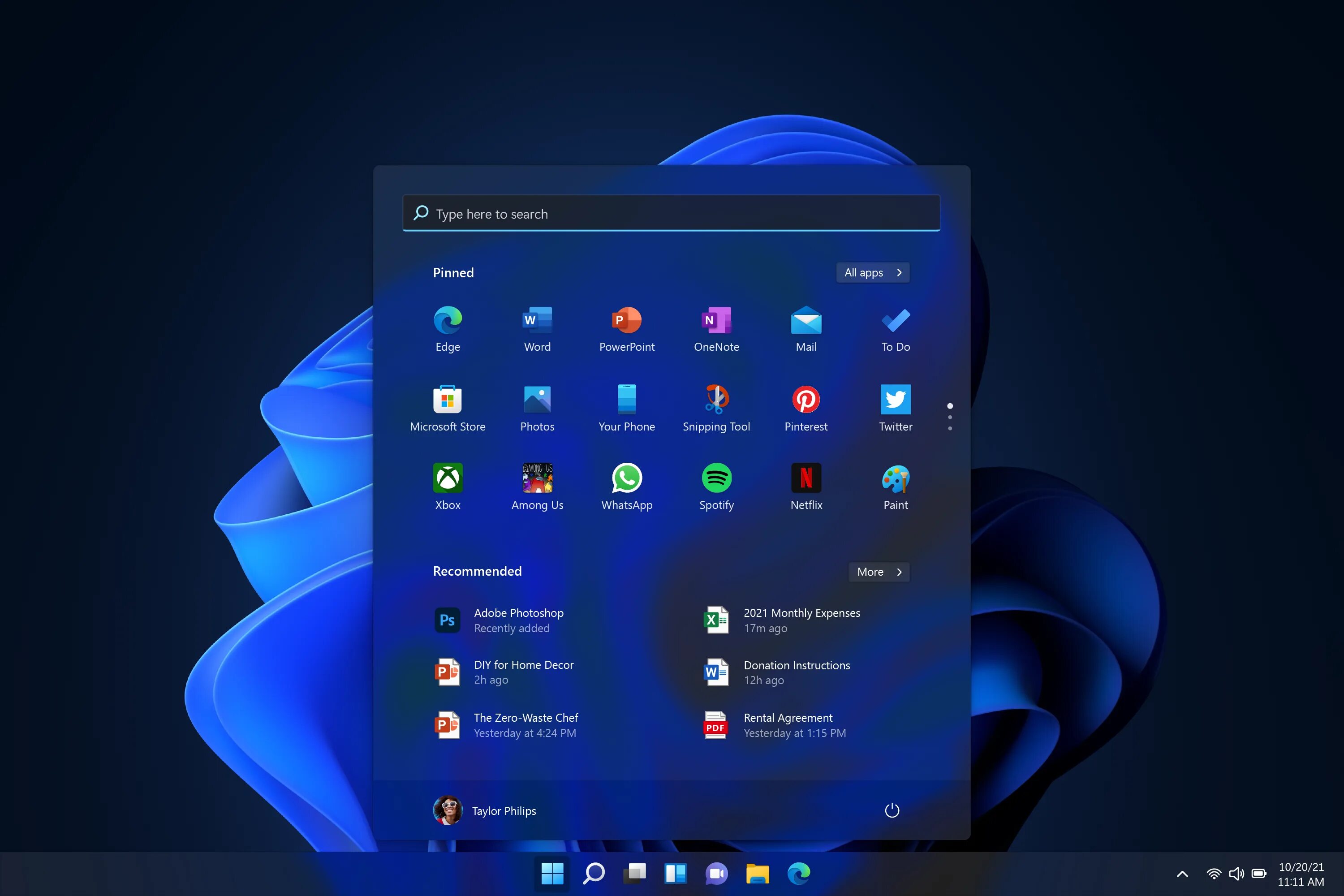Expand All apps in pinned section
The width and height of the screenshot is (1344, 896).
click(x=872, y=272)
